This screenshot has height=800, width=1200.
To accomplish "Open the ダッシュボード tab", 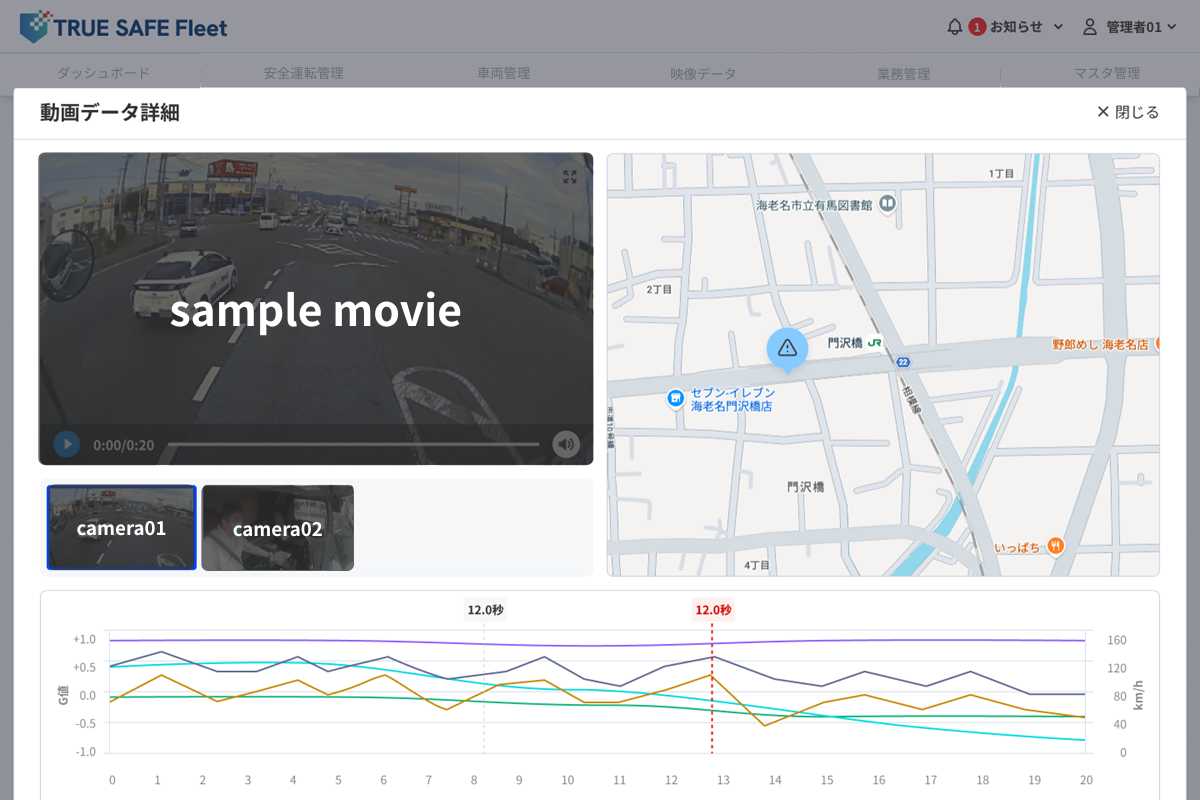I will pyautogui.click(x=103, y=73).
